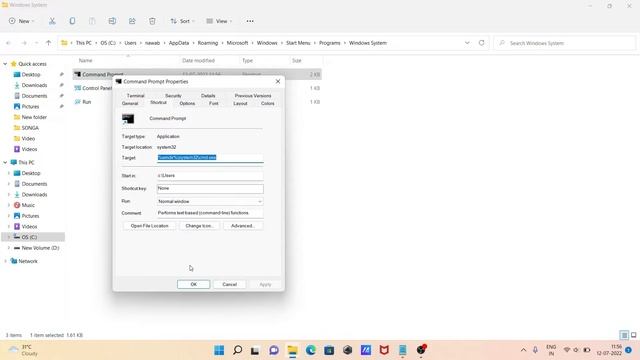Click the Rename icon in Explorer toolbar
This screenshot has height=360, width=640.
[x=112, y=21]
